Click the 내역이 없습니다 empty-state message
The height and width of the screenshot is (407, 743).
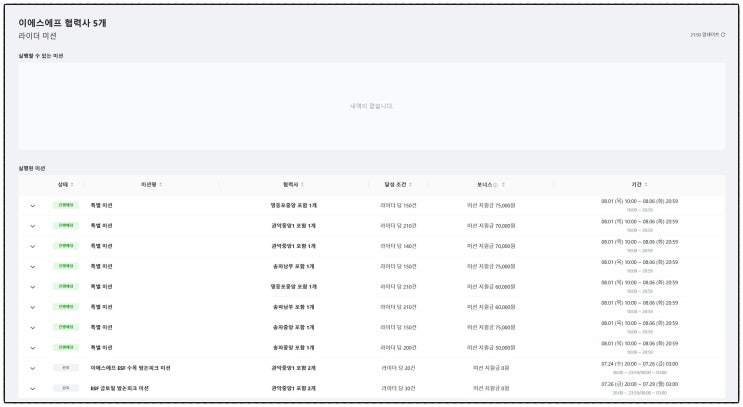(372, 106)
